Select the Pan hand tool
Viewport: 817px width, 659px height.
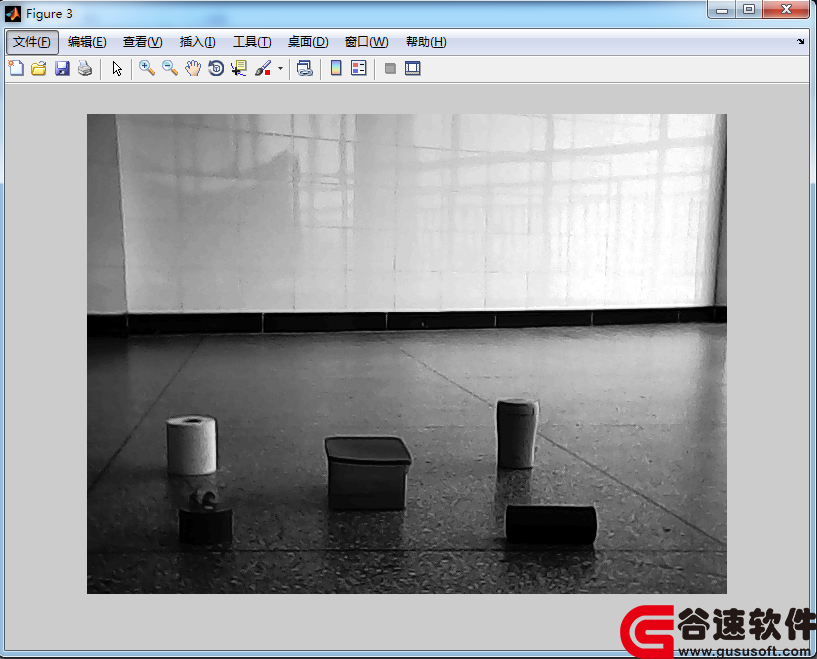pyautogui.click(x=193, y=68)
